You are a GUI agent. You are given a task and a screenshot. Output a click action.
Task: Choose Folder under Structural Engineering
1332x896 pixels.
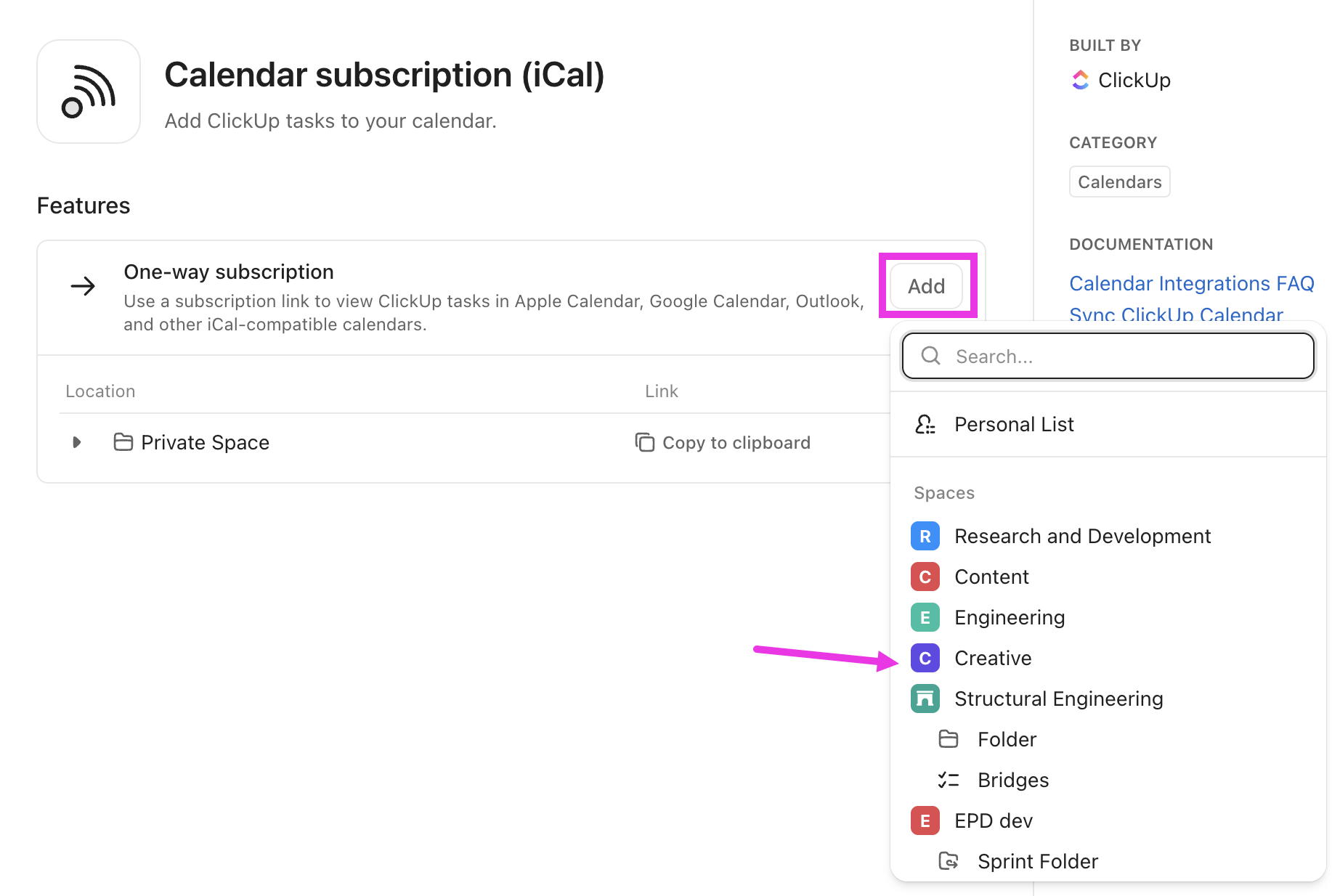pyautogui.click(x=1007, y=739)
